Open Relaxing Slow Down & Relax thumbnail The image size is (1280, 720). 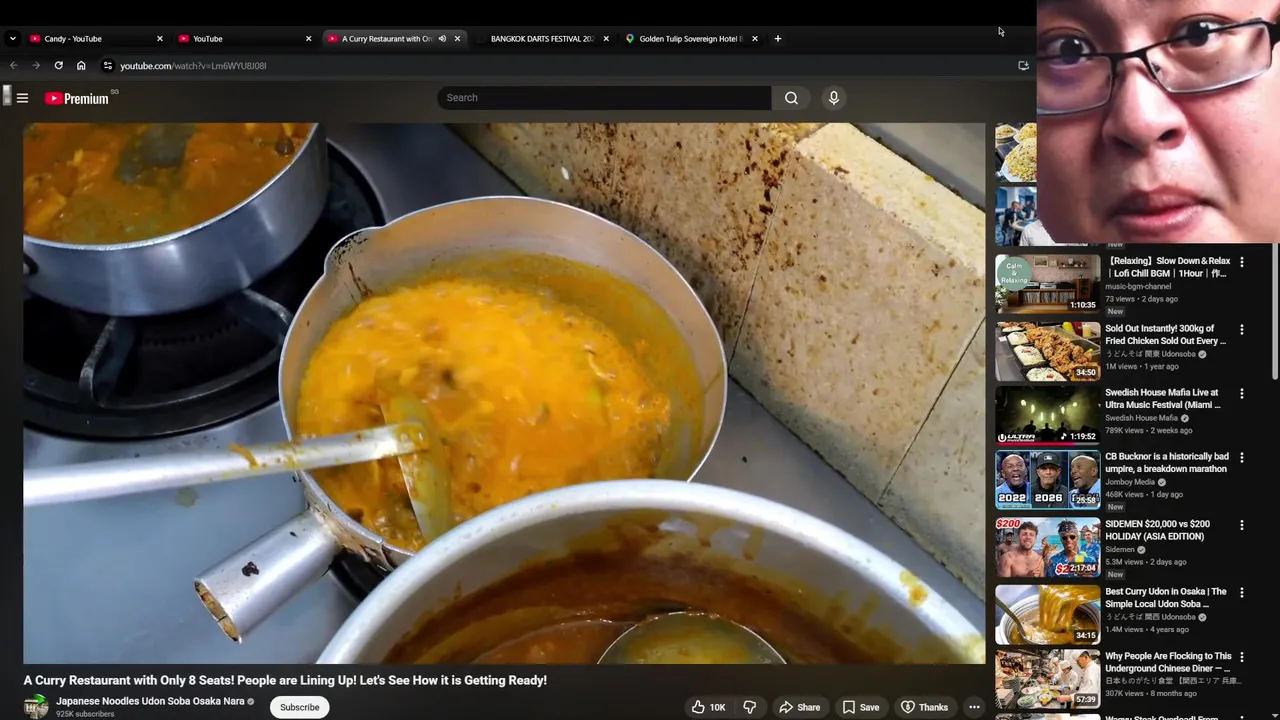[x=1047, y=284]
